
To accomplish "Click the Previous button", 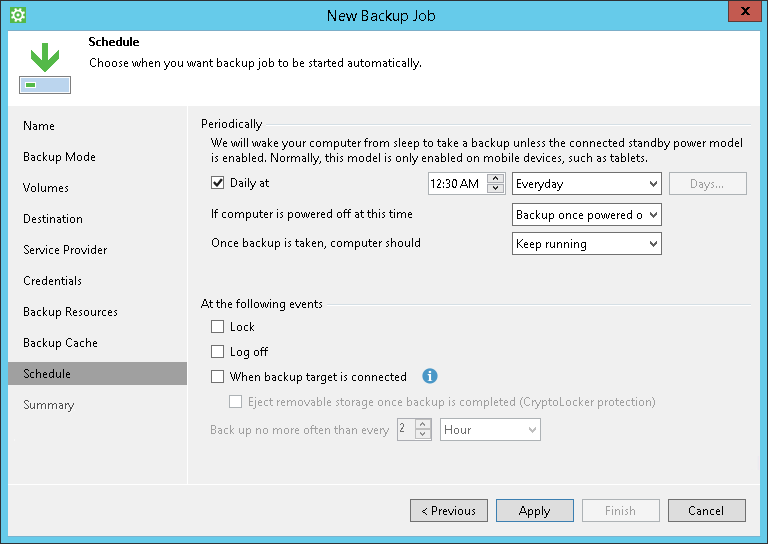I will tap(449, 511).
